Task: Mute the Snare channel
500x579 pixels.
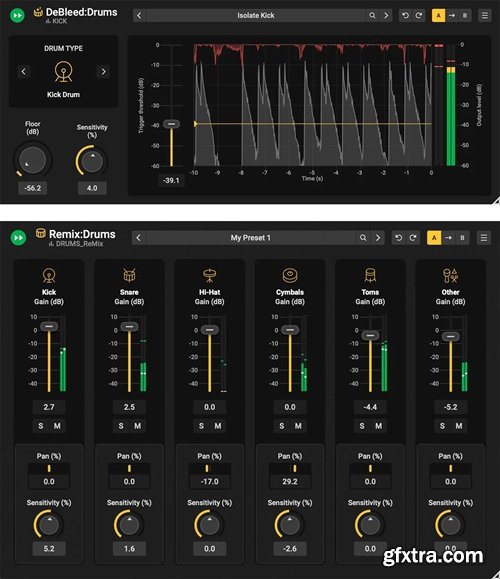Action: click(x=138, y=426)
